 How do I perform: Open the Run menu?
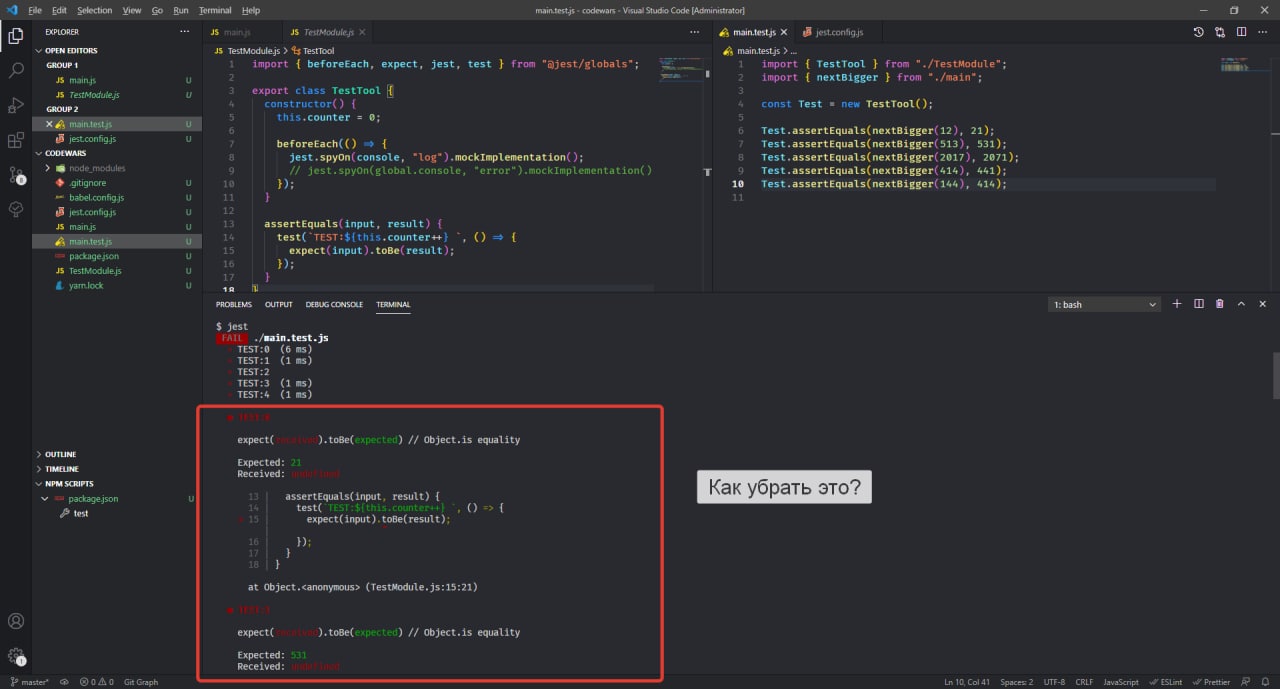pos(181,10)
